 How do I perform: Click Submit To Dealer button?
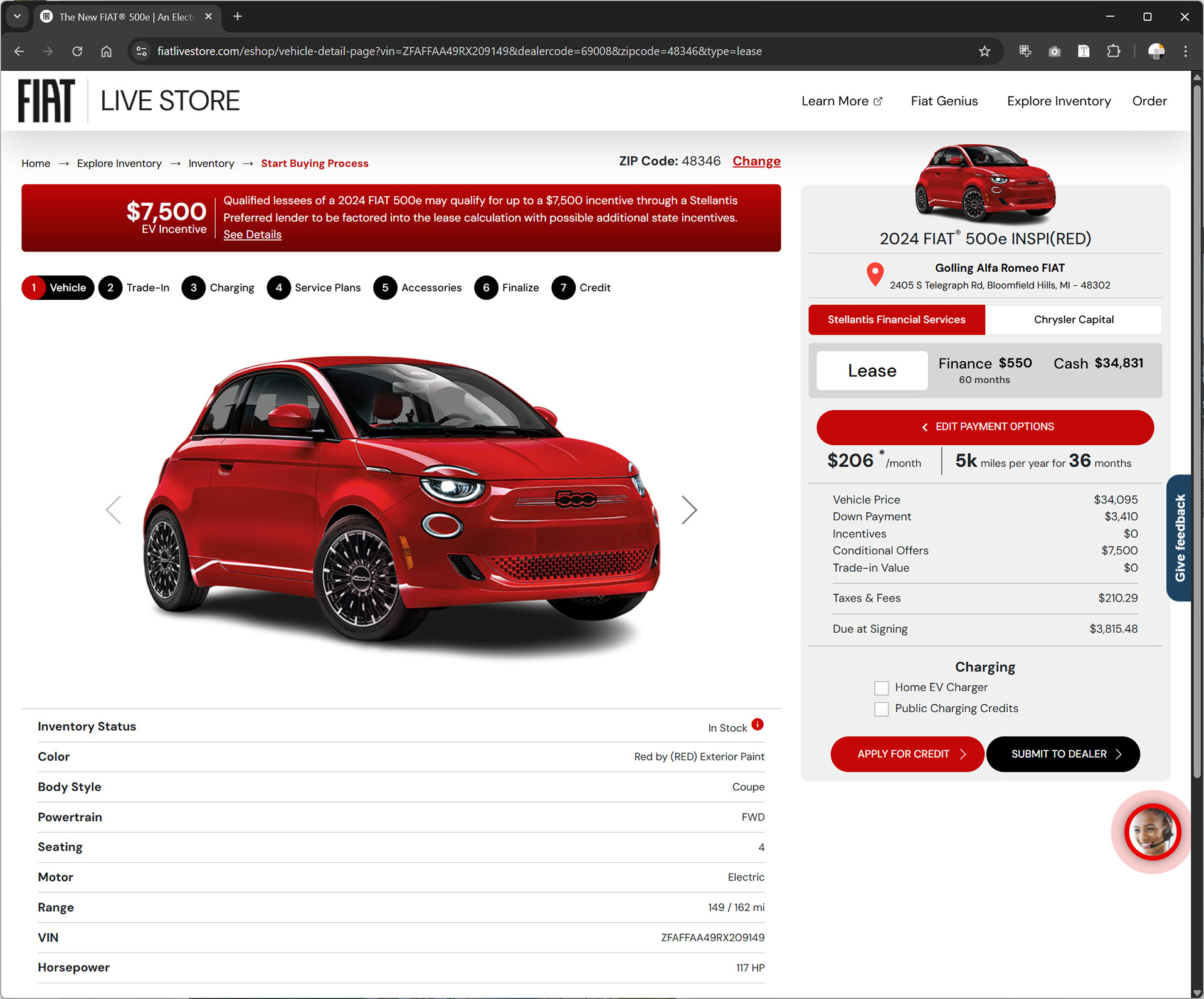pyautogui.click(x=1063, y=754)
